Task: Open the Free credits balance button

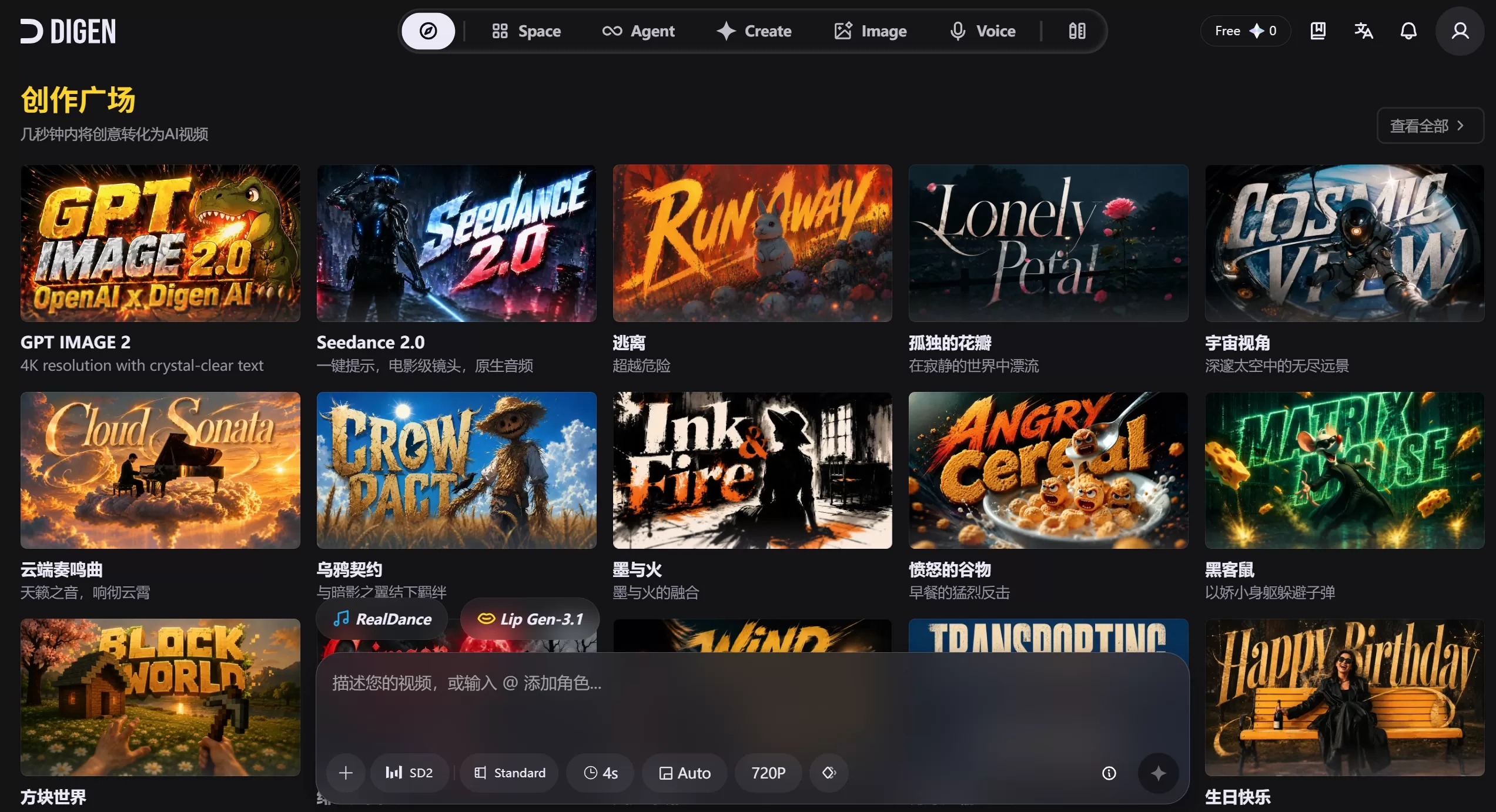Action: click(1246, 31)
